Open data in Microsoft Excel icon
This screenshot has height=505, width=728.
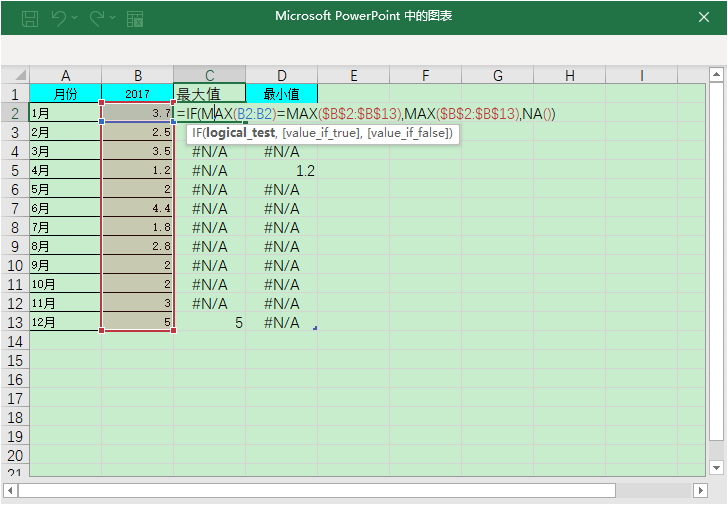click(x=135, y=18)
